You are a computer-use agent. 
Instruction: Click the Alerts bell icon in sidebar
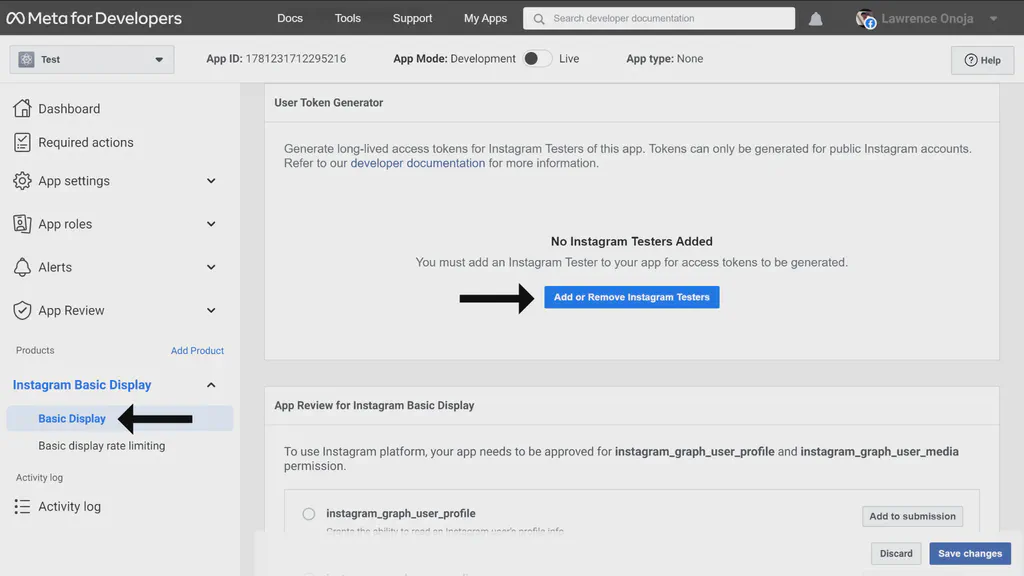[x=22, y=267]
